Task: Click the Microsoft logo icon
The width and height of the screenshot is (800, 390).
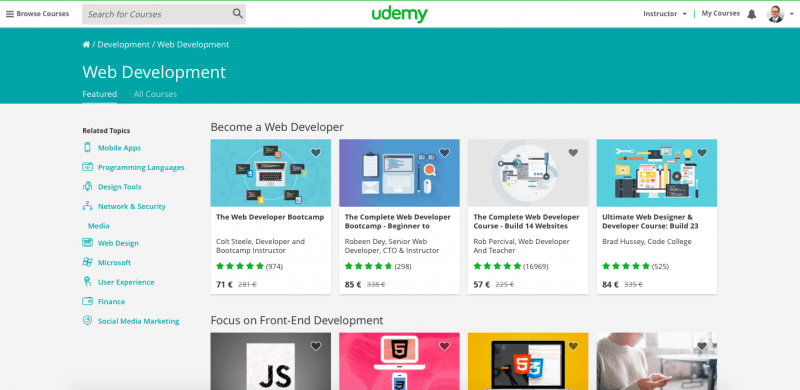Action: coord(87,262)
